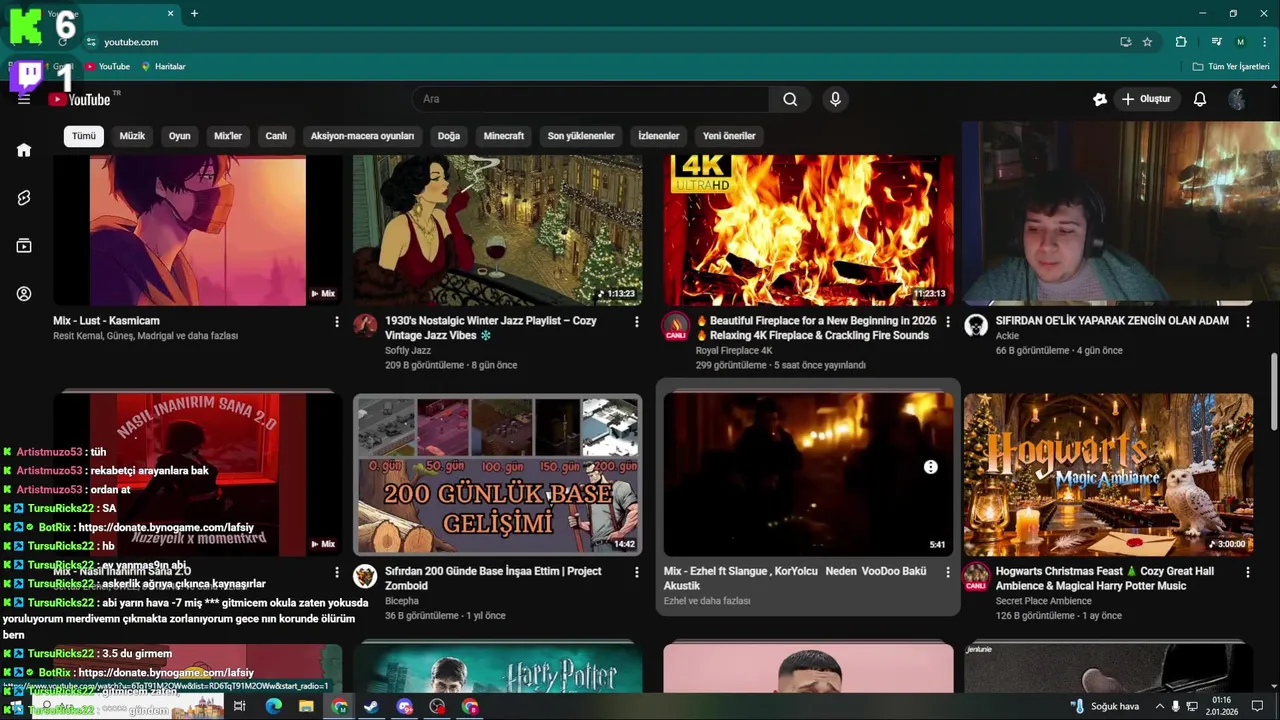This screenshot has width=1280, height=720.
Task: Open options for Hogwarts Christmas Feast video
Action: tap(1248, 572)
